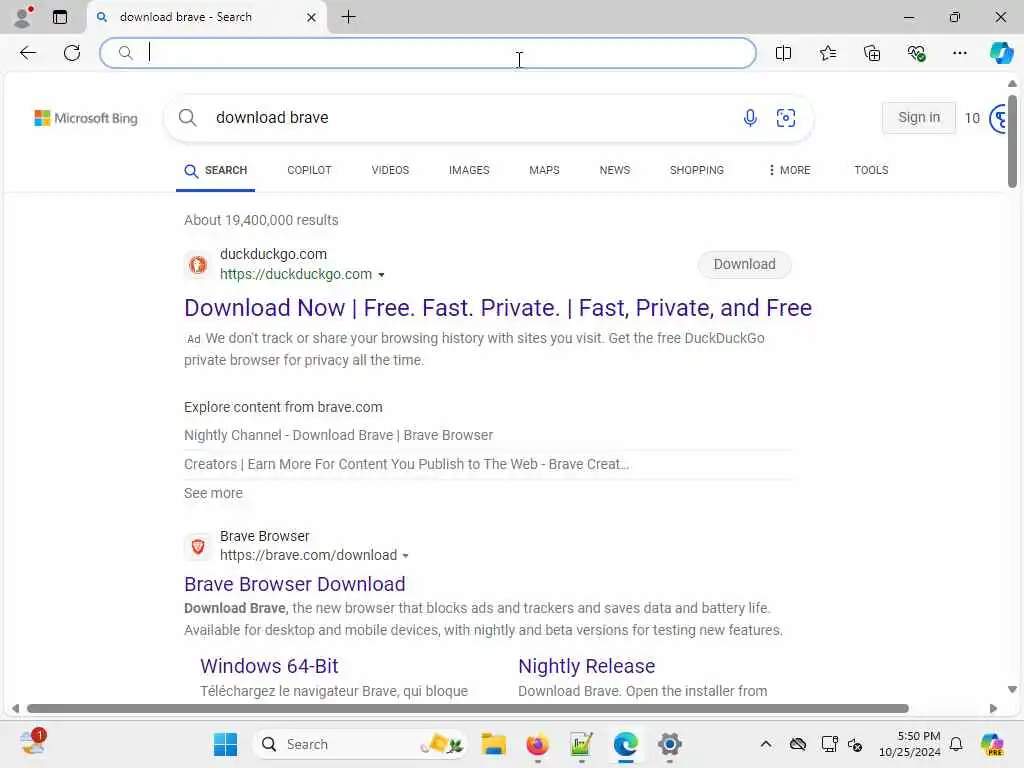
Task: Search by voice microphone icon
Action: [750, 118]
